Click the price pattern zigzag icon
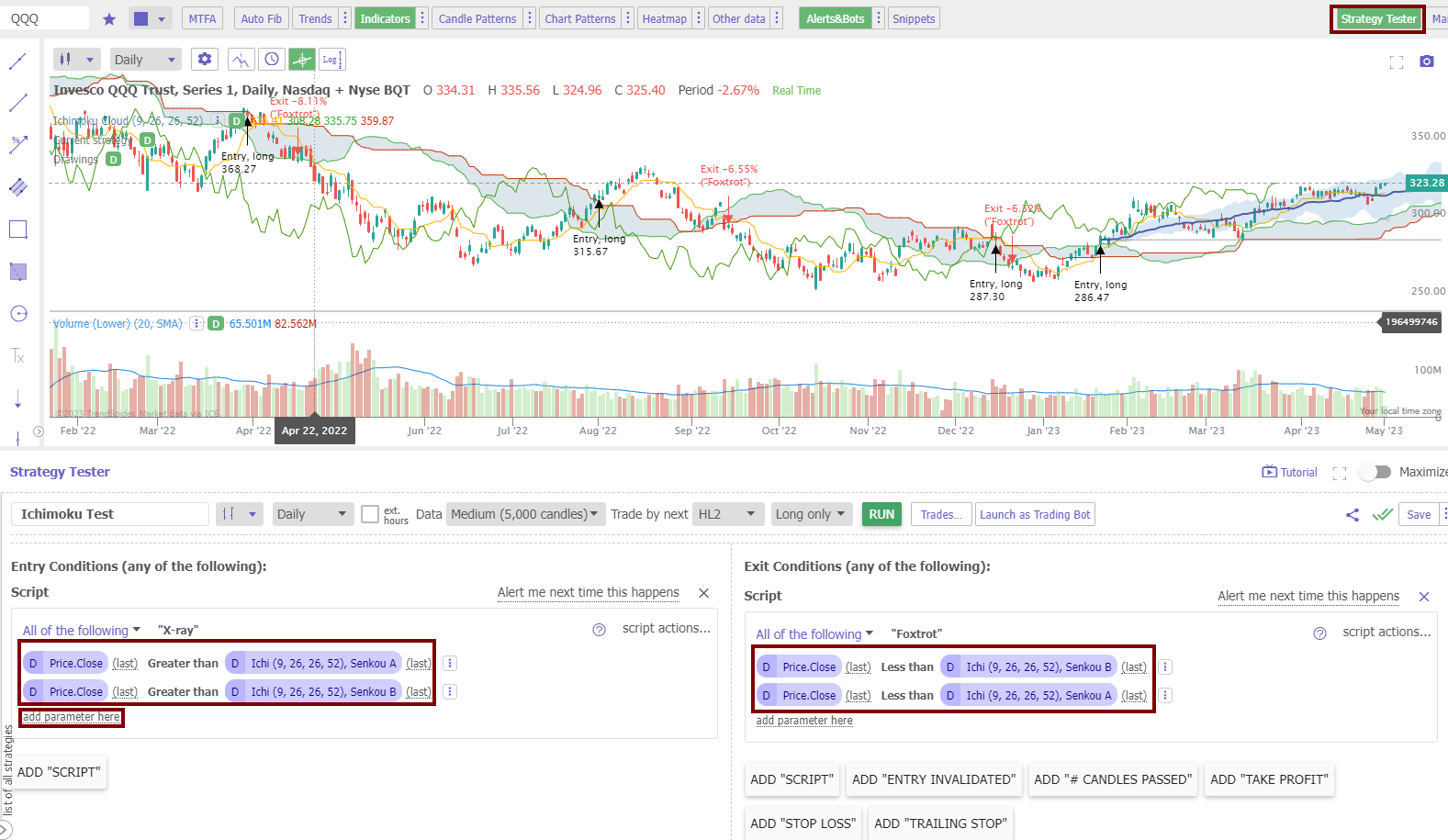 [x=241, y=60]
